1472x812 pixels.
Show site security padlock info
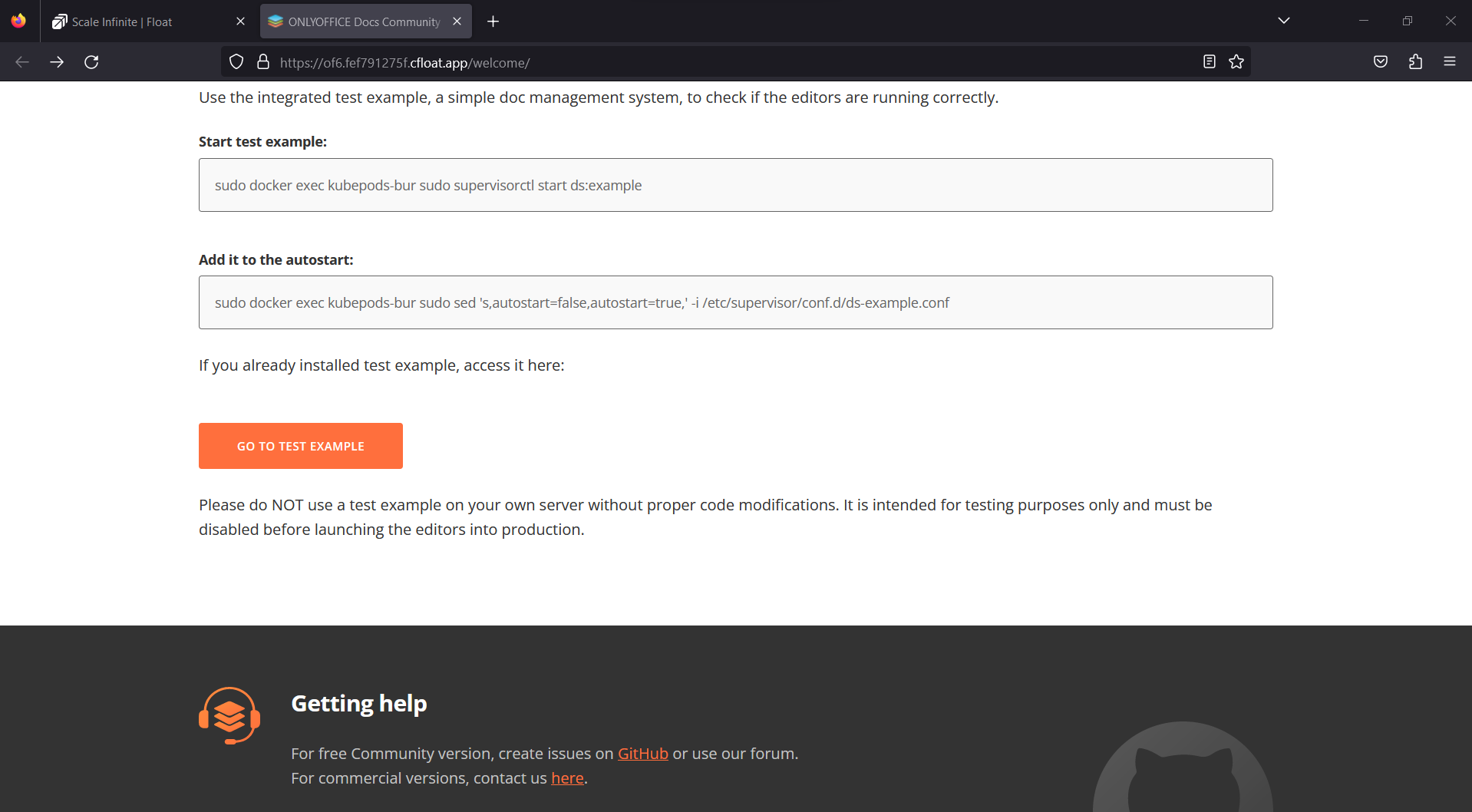tap(263, 62)
